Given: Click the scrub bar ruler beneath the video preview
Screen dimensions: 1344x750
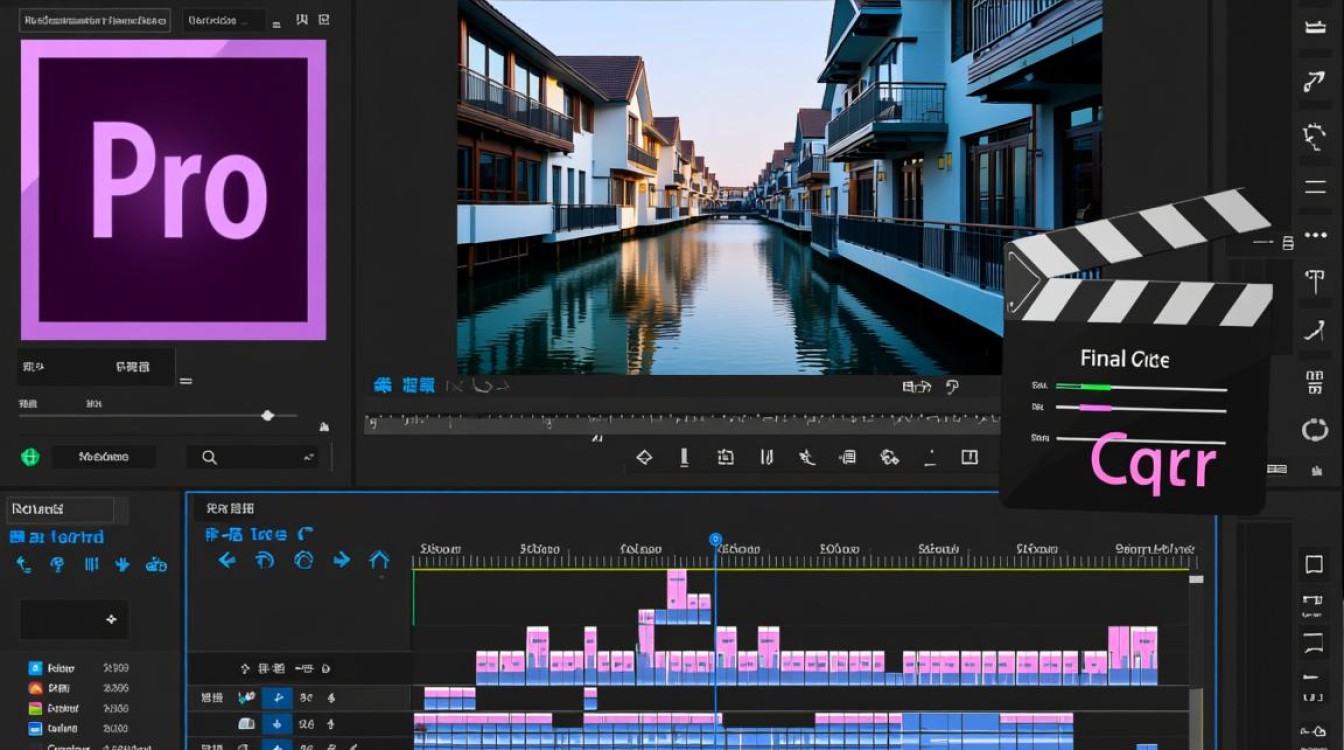Looking at the screenshot, I should [680, 424].
